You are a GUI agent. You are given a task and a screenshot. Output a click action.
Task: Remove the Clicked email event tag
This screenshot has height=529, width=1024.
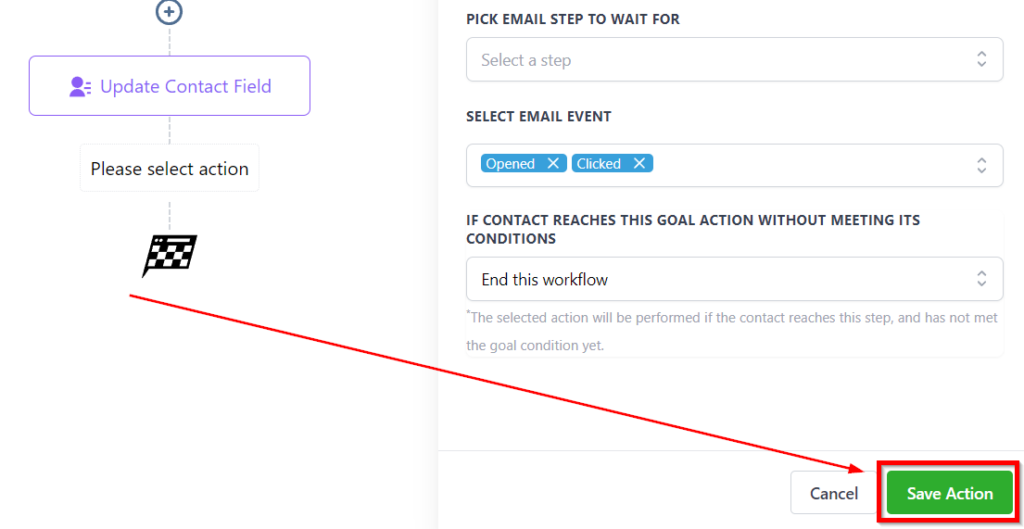click(x=639, y=164)
